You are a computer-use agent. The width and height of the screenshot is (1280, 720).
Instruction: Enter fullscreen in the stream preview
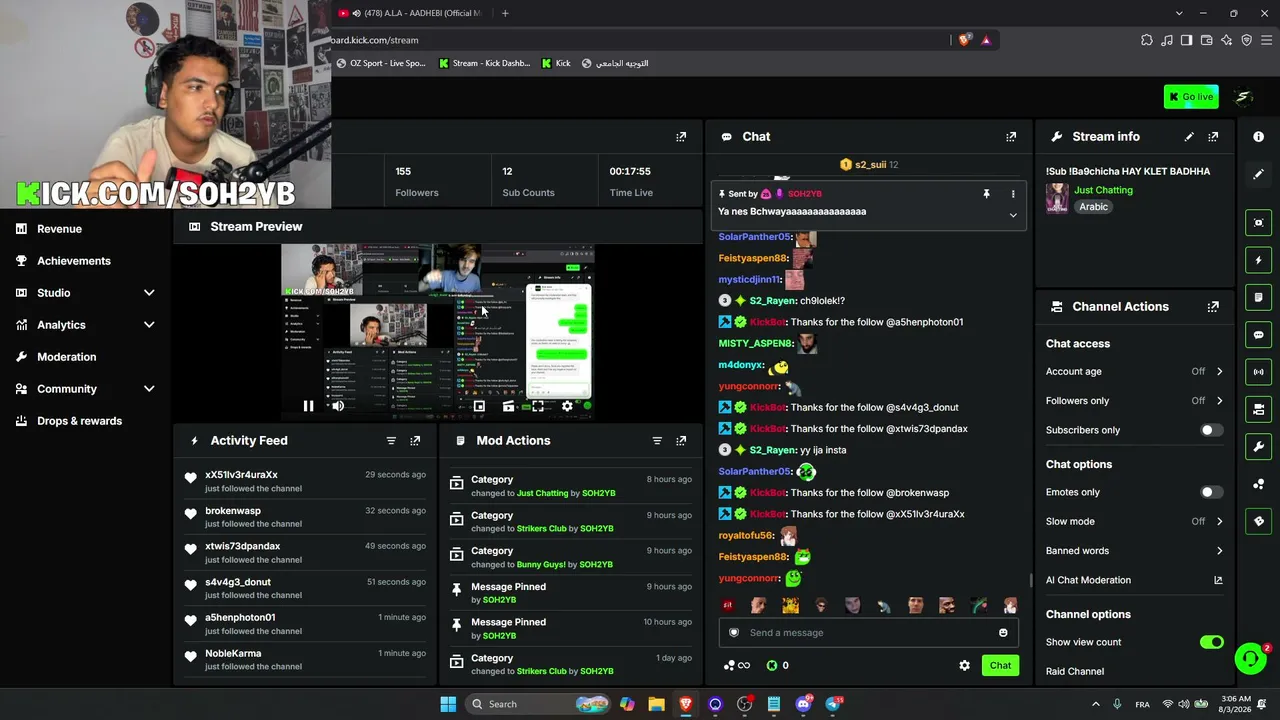click(x=538, y=406)
